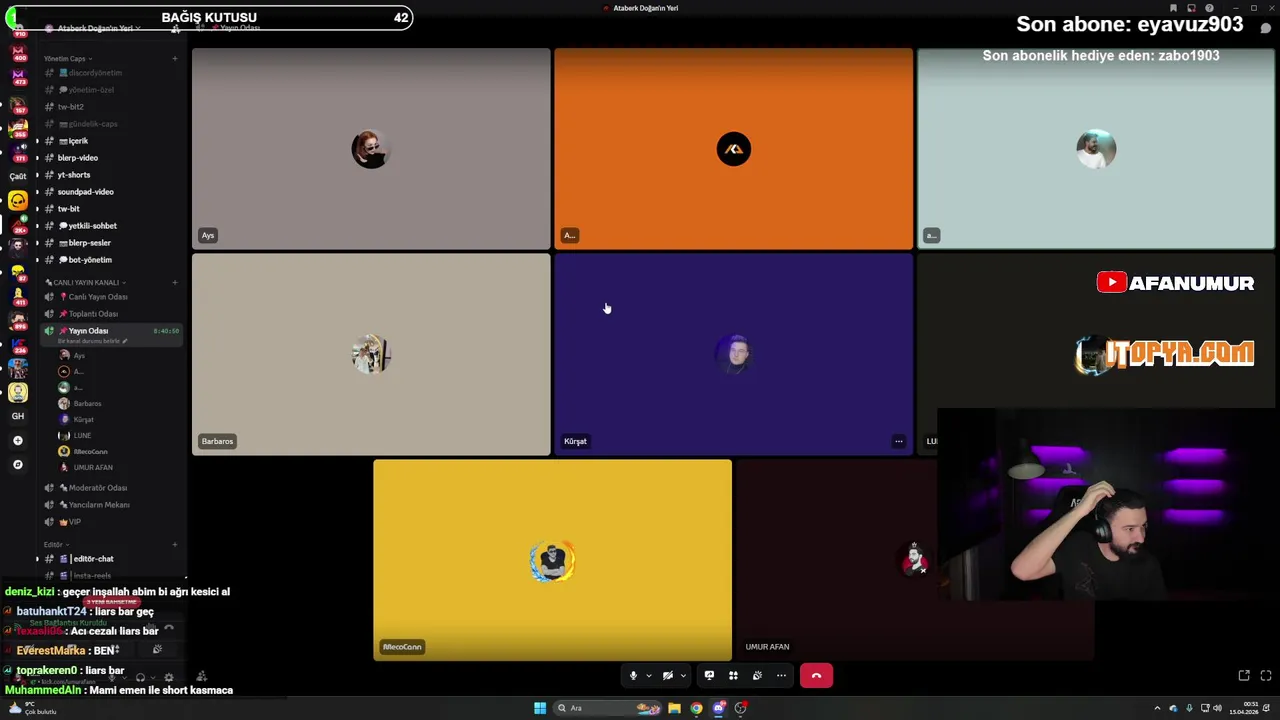Show hidden system tray icons chevron
The image size is (1280, 720).
point(1158,708)
